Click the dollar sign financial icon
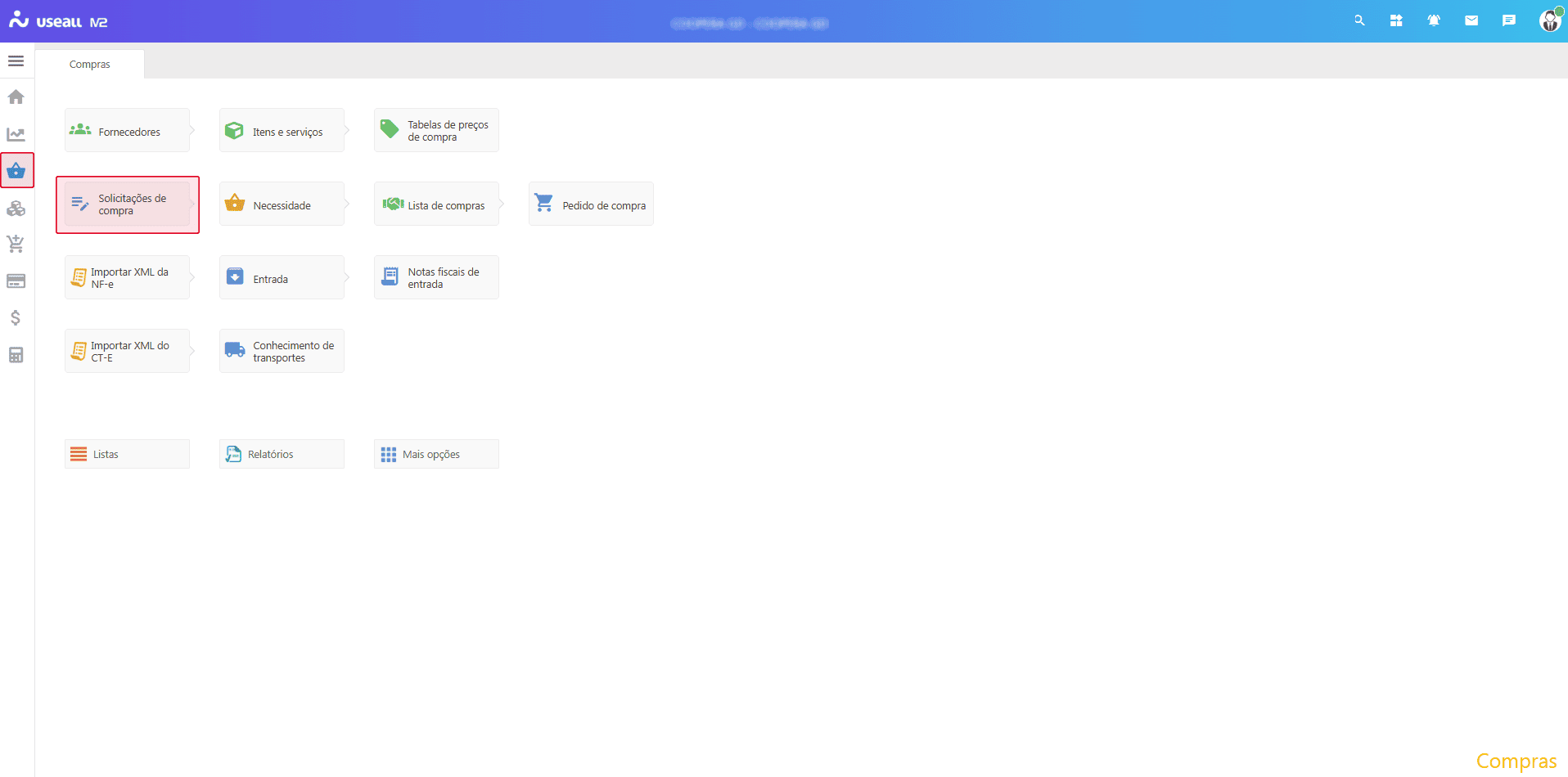Screen dimensions: 1568x777 pyautogui.click(x=16, y=318)
